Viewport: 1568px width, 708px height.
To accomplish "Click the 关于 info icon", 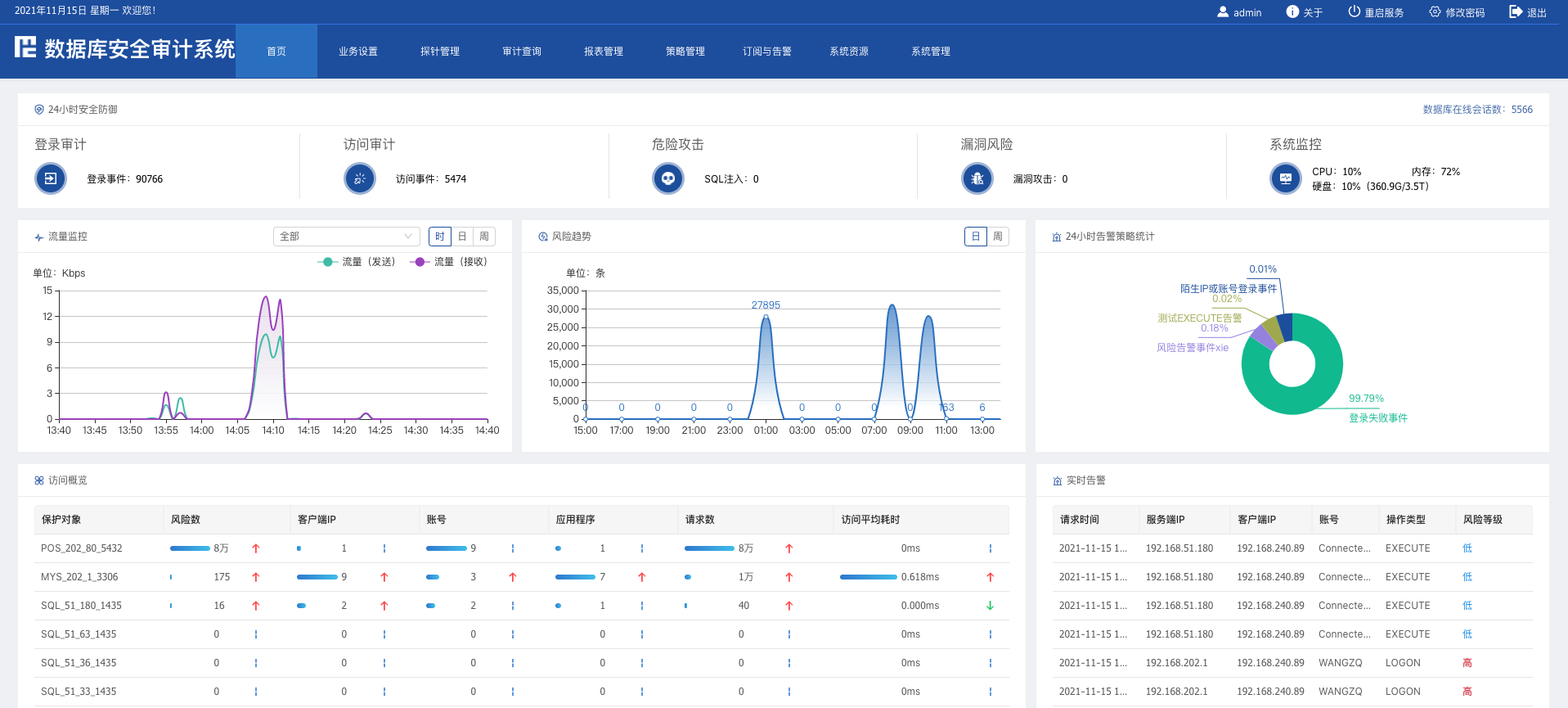I will [1292, 12].
